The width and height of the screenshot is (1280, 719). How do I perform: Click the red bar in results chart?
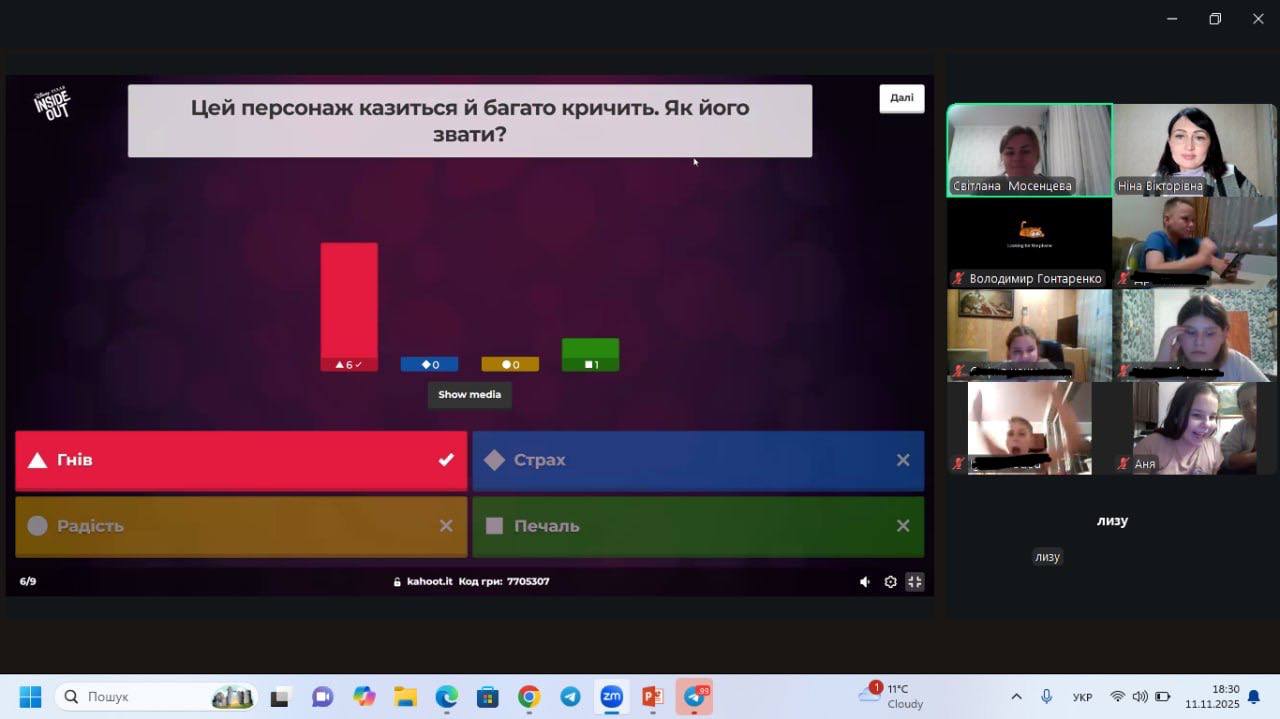pos(349,300)
